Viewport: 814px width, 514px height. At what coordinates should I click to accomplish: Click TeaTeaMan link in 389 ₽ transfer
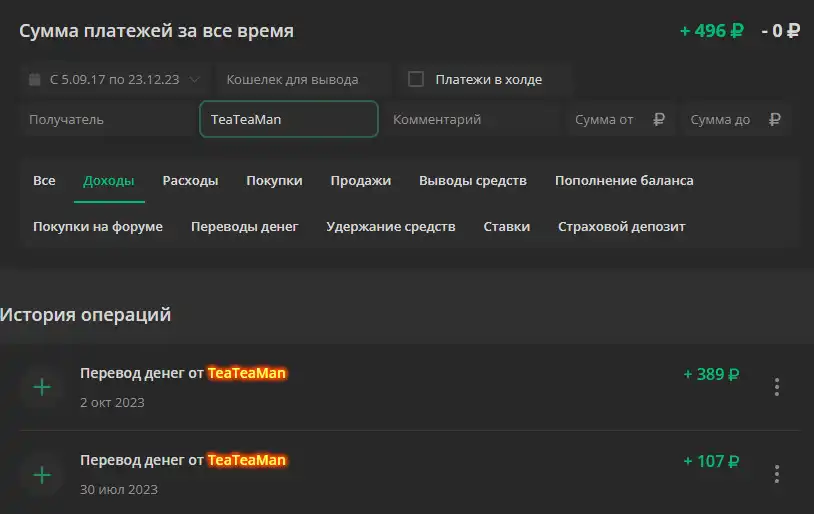(247, 373)
